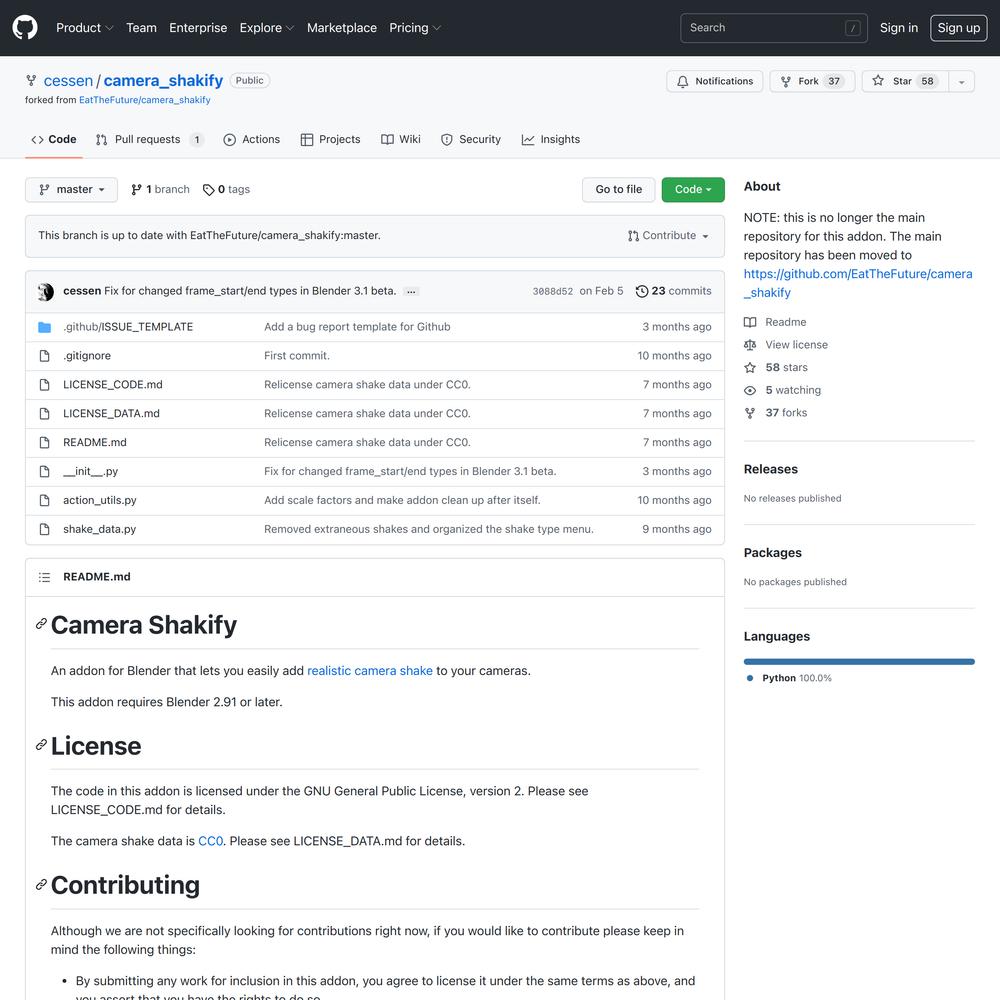Open the EatTheFuture/camera_shakify forked-from link
This screenshot has height=1000, width=1000.
tap(145, 100)
